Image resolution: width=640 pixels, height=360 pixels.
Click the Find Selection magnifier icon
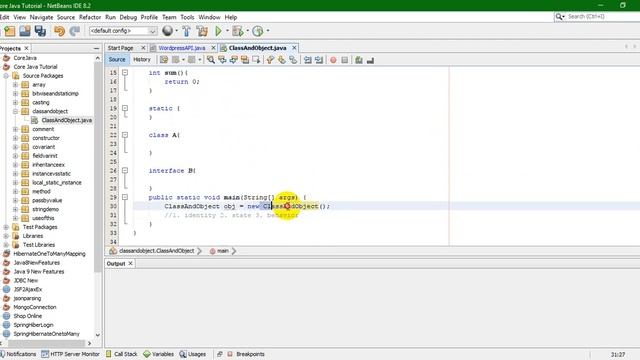[211, 60]
